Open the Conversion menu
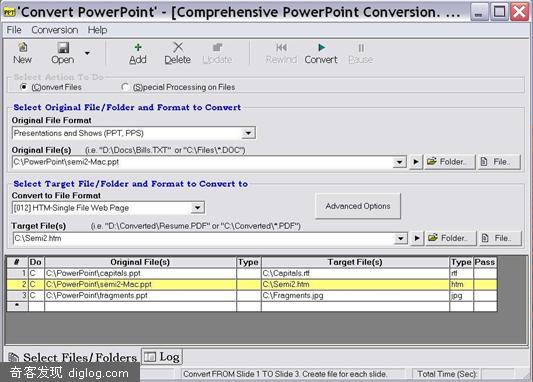This screenshot has height=382, width=533. coord(54,30)
